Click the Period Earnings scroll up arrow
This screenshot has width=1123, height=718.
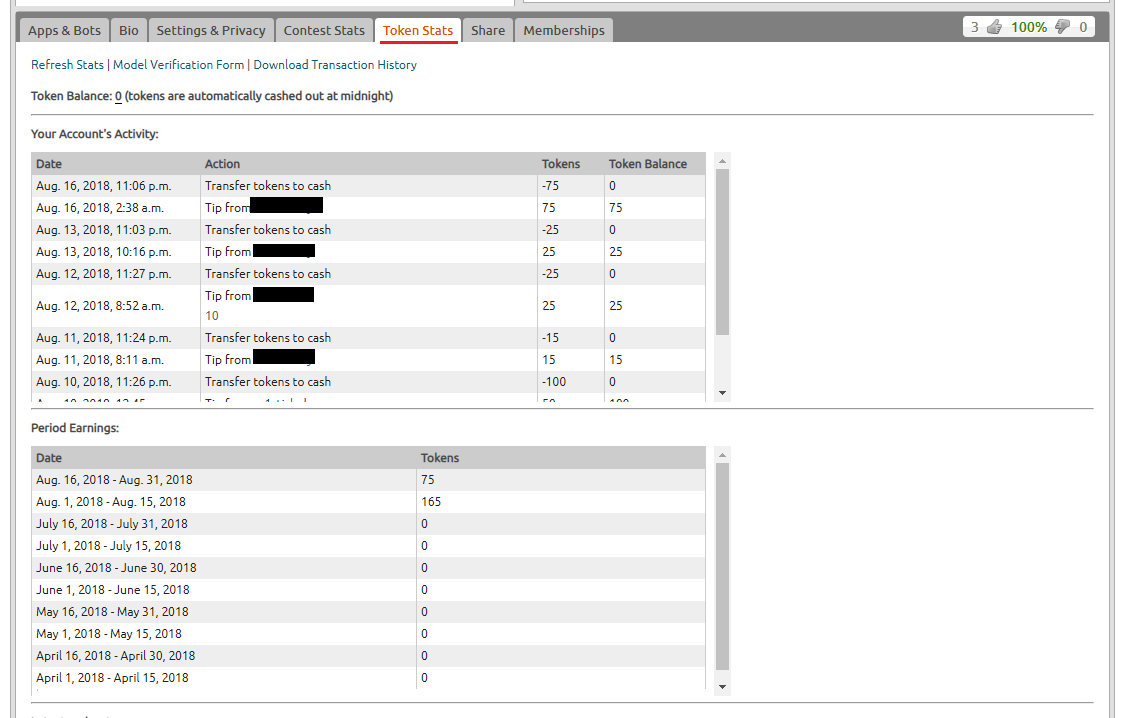tap(723, 455)
